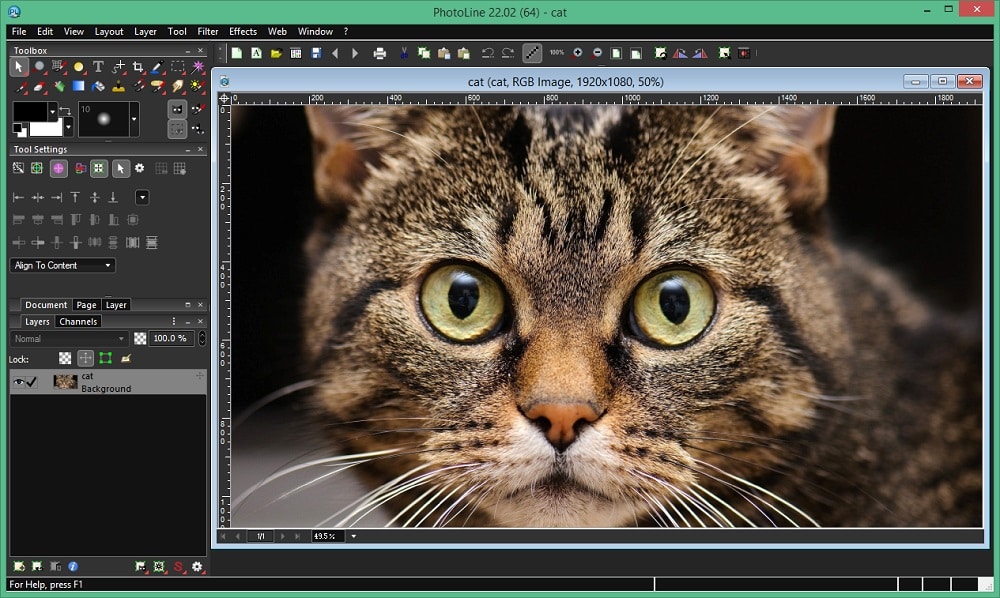The height and width of the screenshot is (598, 1000).
Task: Switch to the Channels tab
Action: [x=78, y=321]
